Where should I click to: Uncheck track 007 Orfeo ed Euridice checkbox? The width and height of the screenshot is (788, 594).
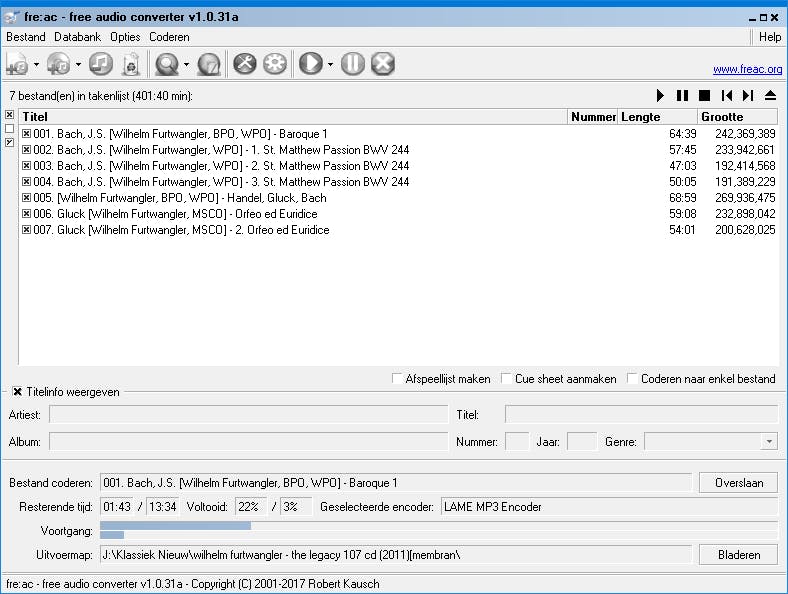click(x=27, y=230)
